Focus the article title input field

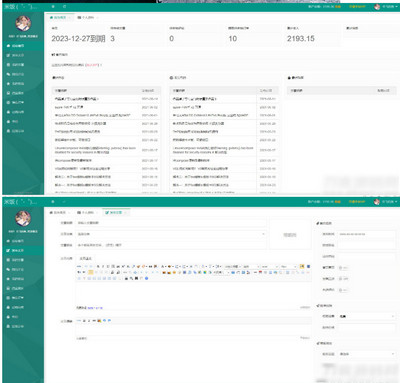tap(171, 223)
